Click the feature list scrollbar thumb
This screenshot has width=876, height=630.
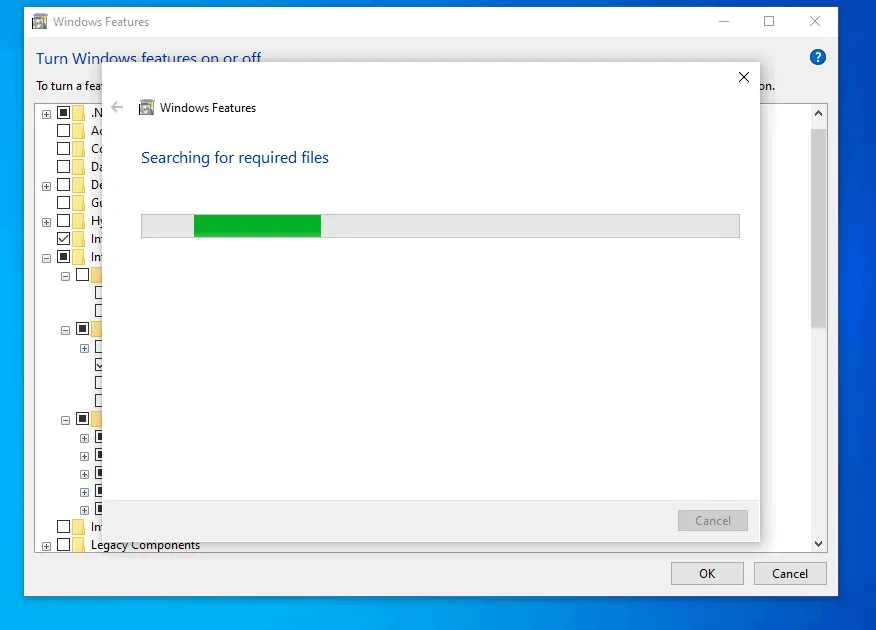[x=818, y=228]
